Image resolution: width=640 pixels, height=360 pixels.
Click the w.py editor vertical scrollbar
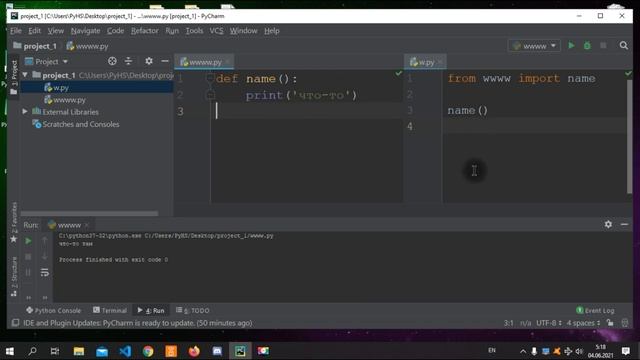[629, 137]
